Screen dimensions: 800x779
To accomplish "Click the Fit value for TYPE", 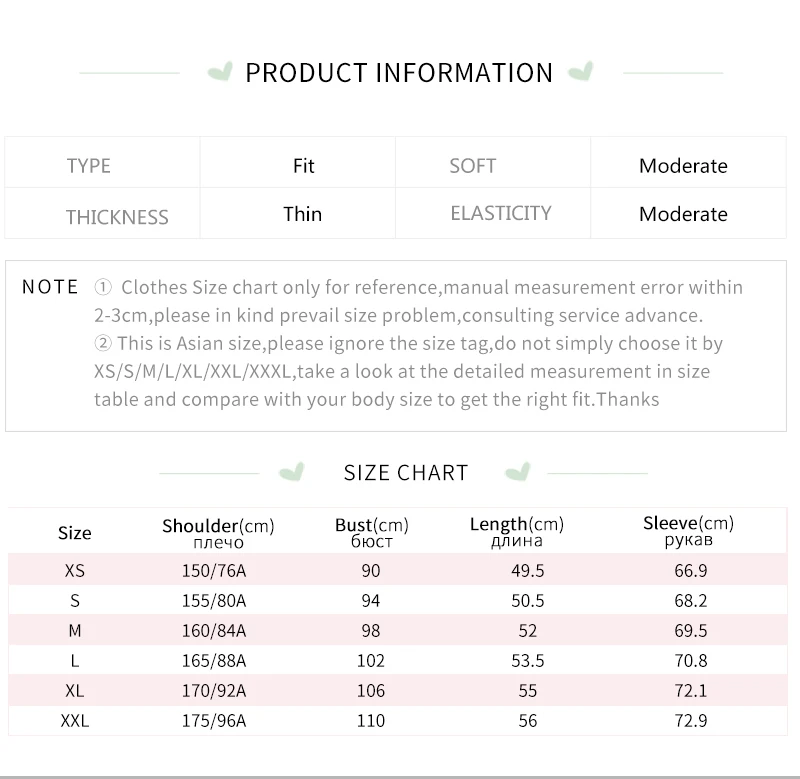I will click(304, 166).
